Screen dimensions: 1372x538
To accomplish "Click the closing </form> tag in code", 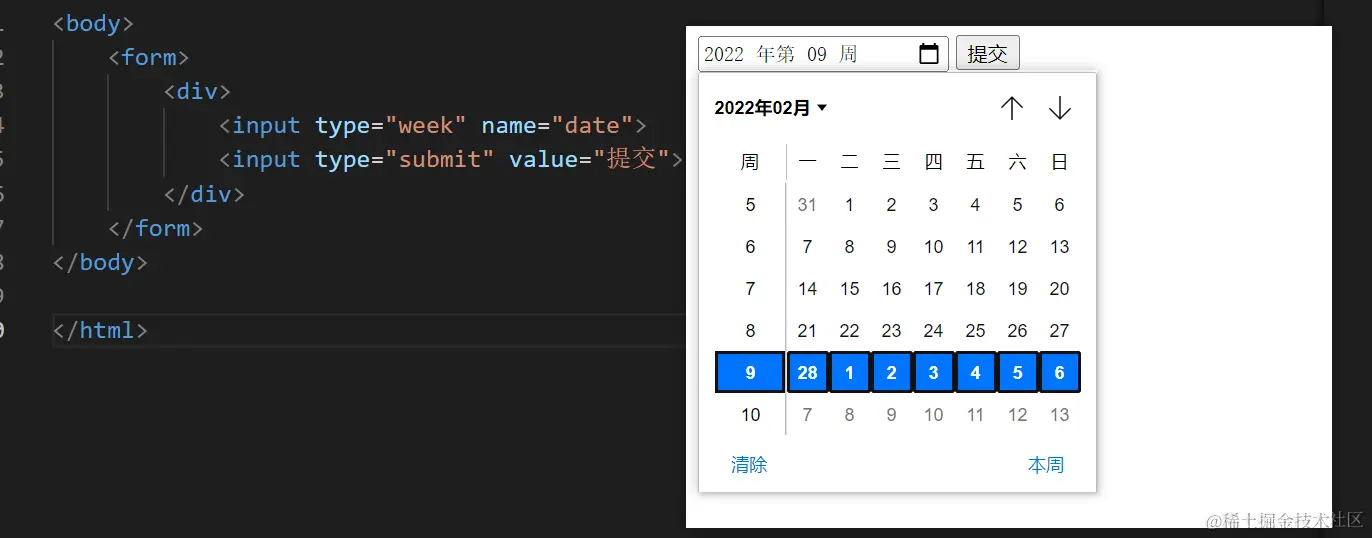I will coord(156,228).
